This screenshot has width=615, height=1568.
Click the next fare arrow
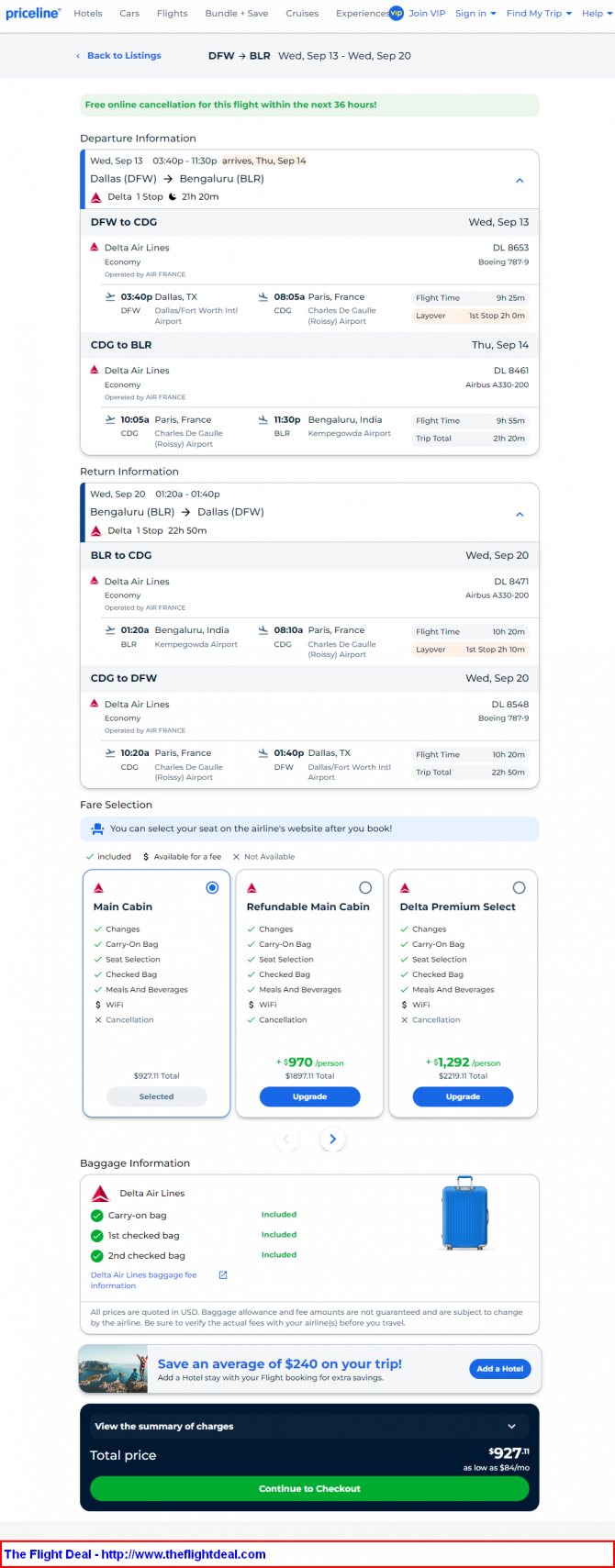point(332,1139)
